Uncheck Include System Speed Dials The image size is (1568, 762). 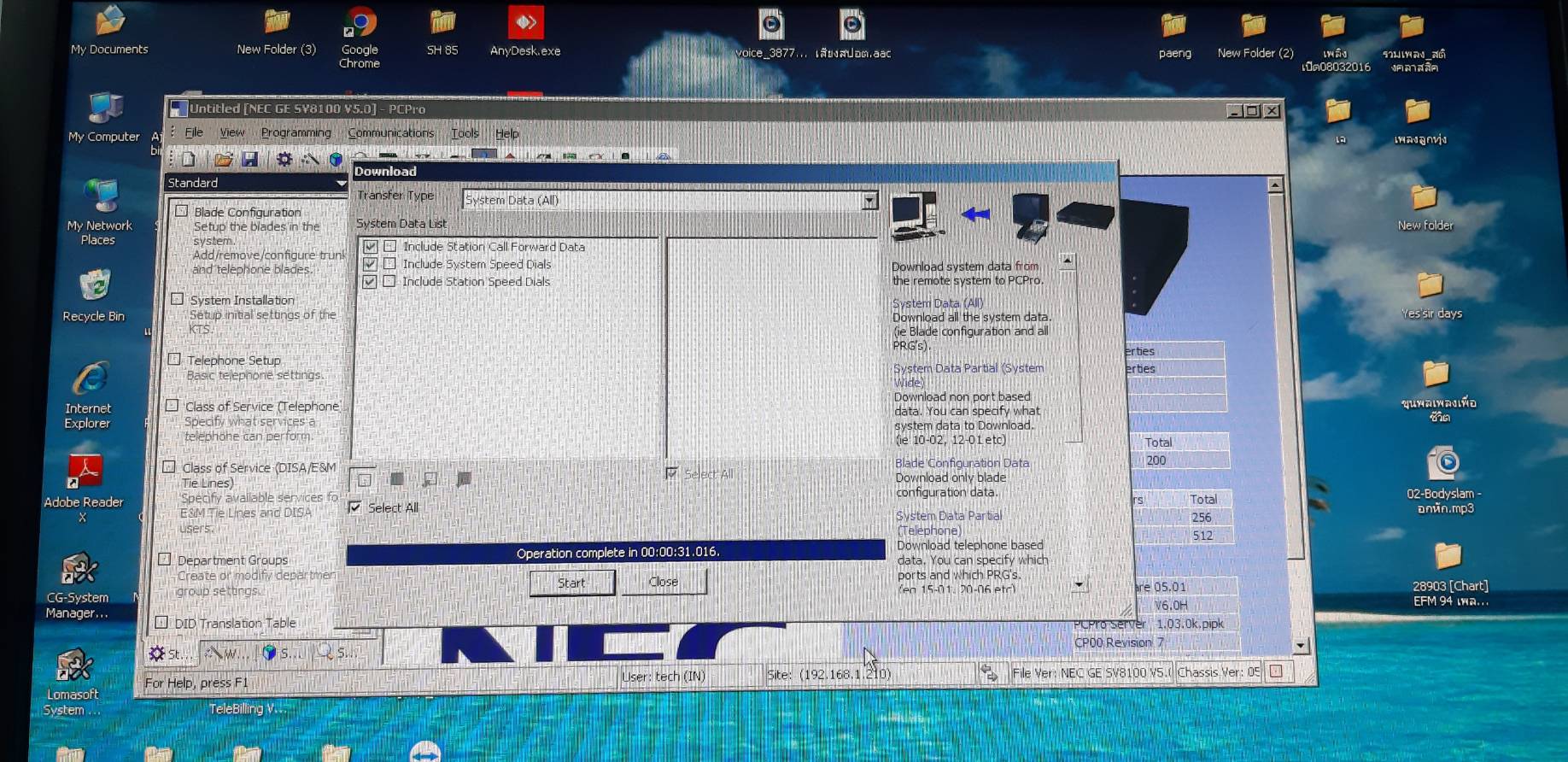(x=370, y=264)
